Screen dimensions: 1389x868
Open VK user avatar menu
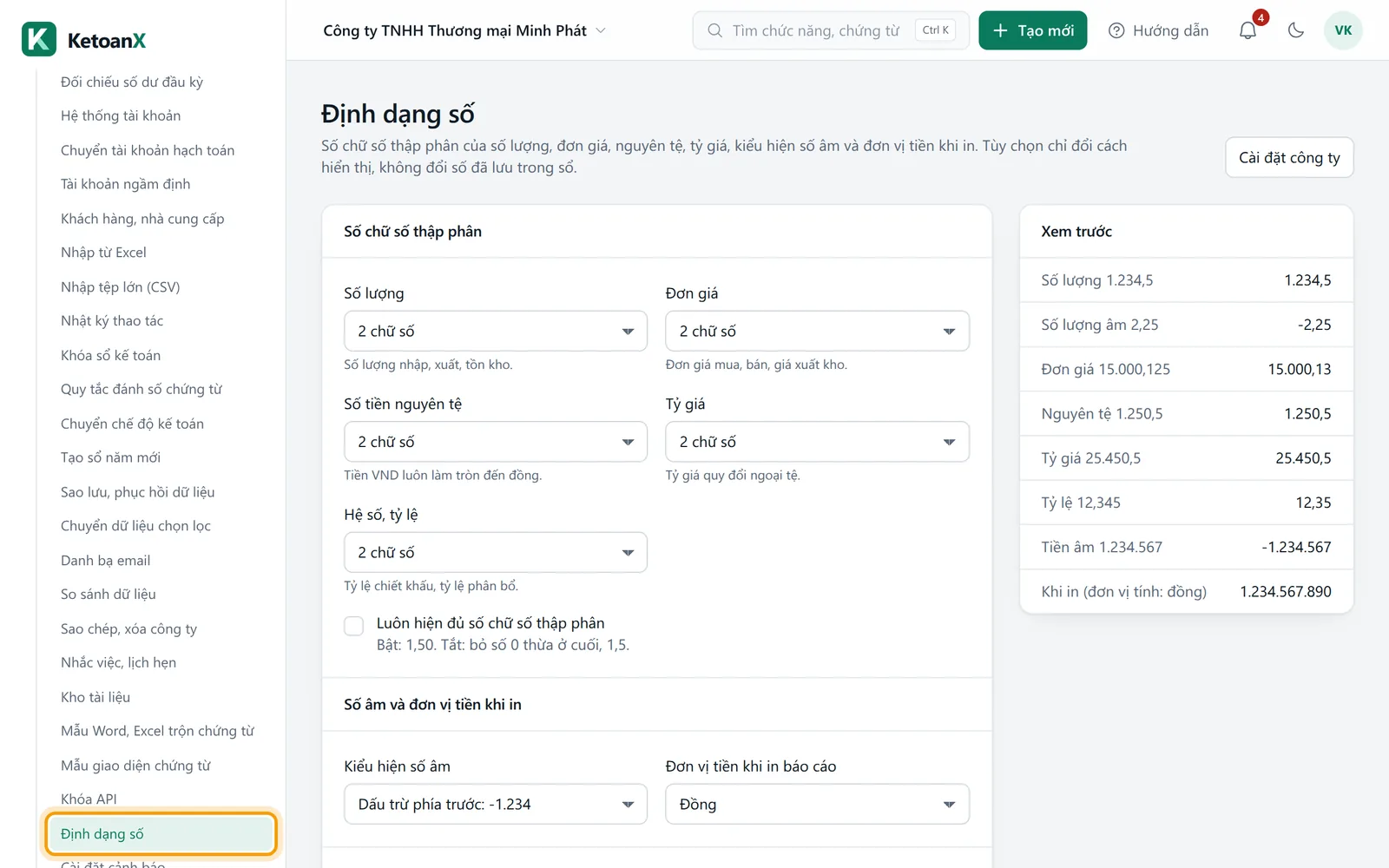tap(1343, 30)
